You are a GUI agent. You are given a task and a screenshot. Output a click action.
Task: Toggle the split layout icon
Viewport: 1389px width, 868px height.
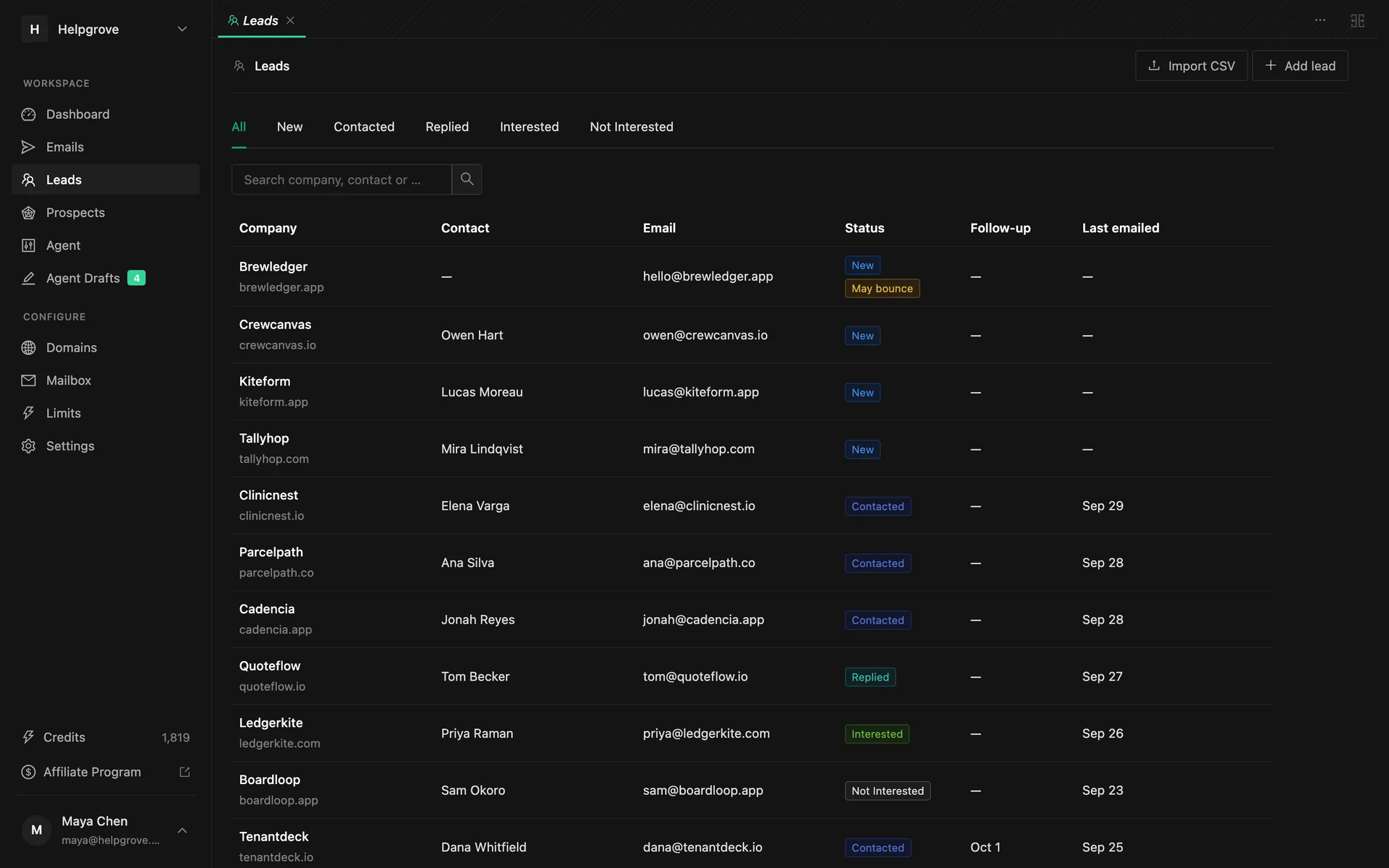tap(1357, 20)
